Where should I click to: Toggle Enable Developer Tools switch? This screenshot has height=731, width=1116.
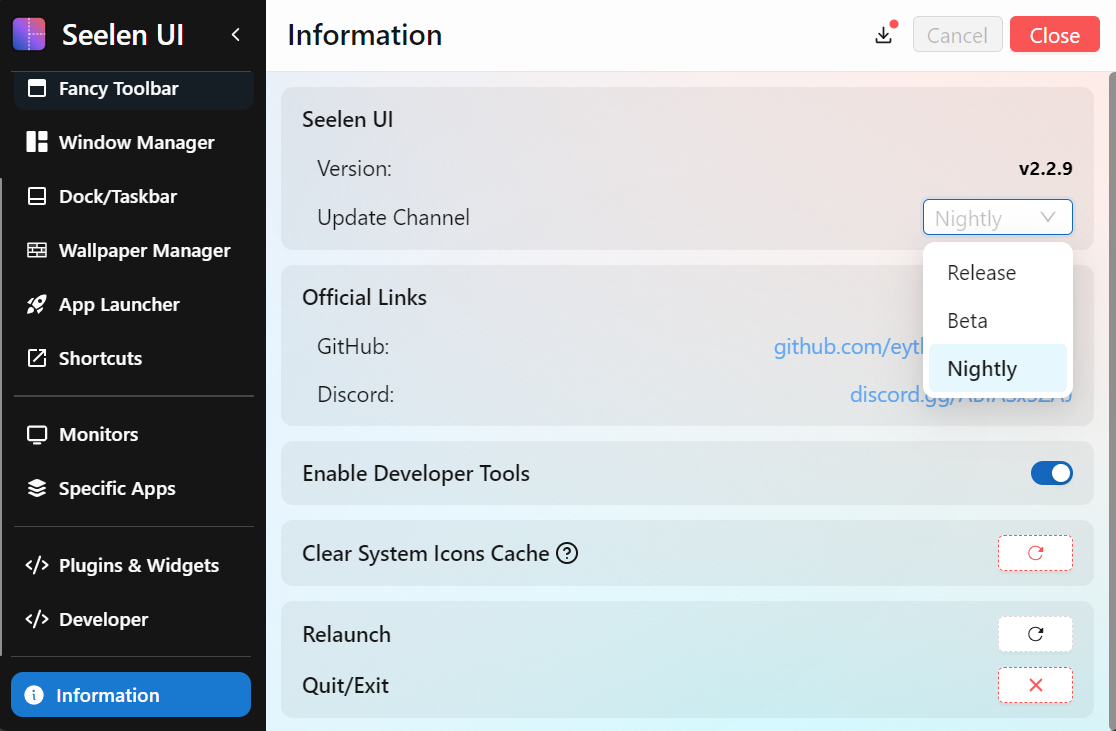[1051, 473]
